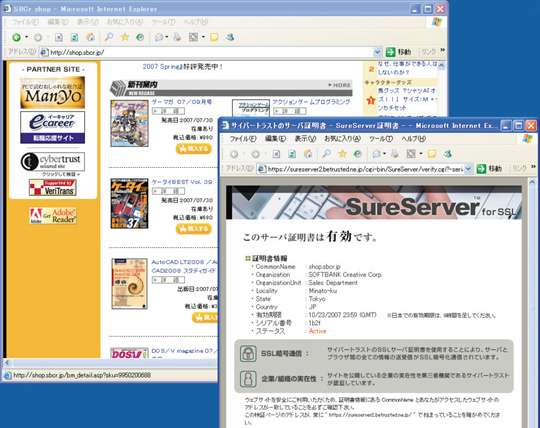Expand address dropdown in SureServer window
Screen dimensions: 540x428
point(468,169)
